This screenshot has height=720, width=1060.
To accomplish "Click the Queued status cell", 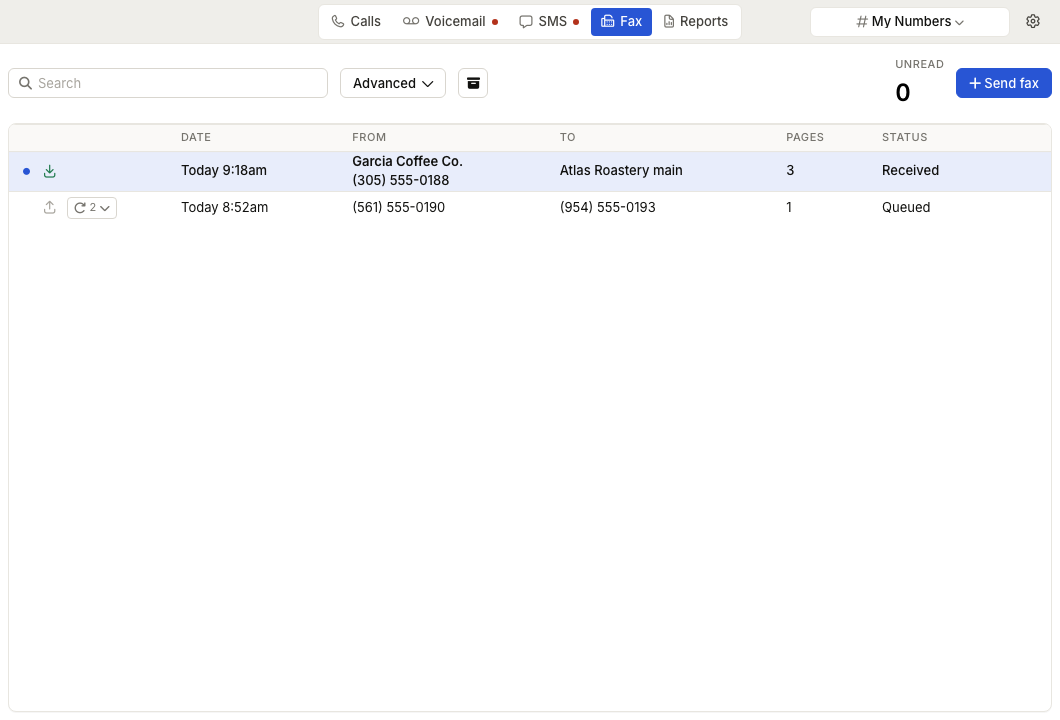I will click(906, 208).
